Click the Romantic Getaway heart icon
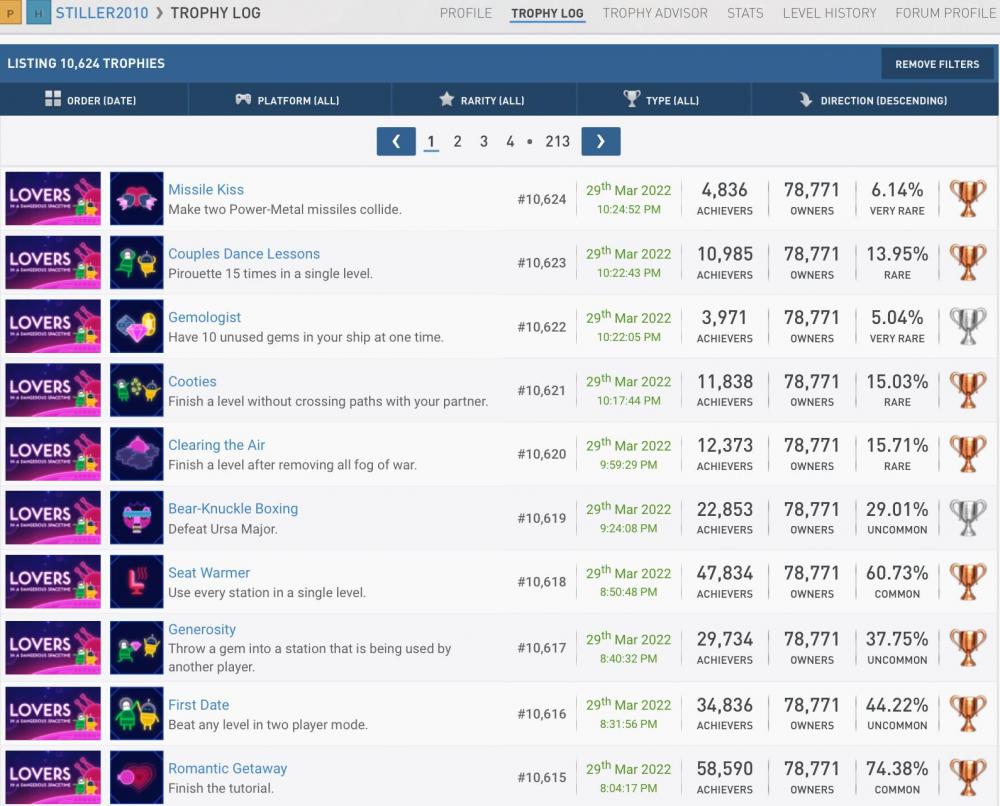1000x806 pixels. [136, 777]
